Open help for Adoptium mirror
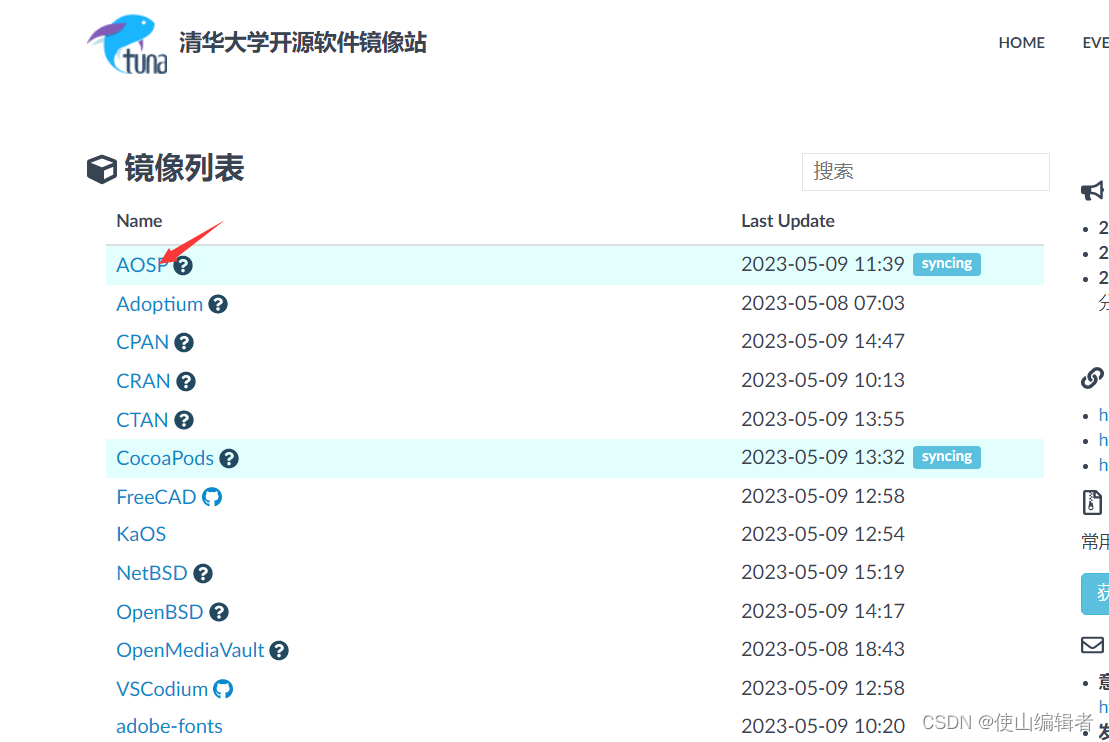This screenshot has height=742, width=1109. point(218,304)
